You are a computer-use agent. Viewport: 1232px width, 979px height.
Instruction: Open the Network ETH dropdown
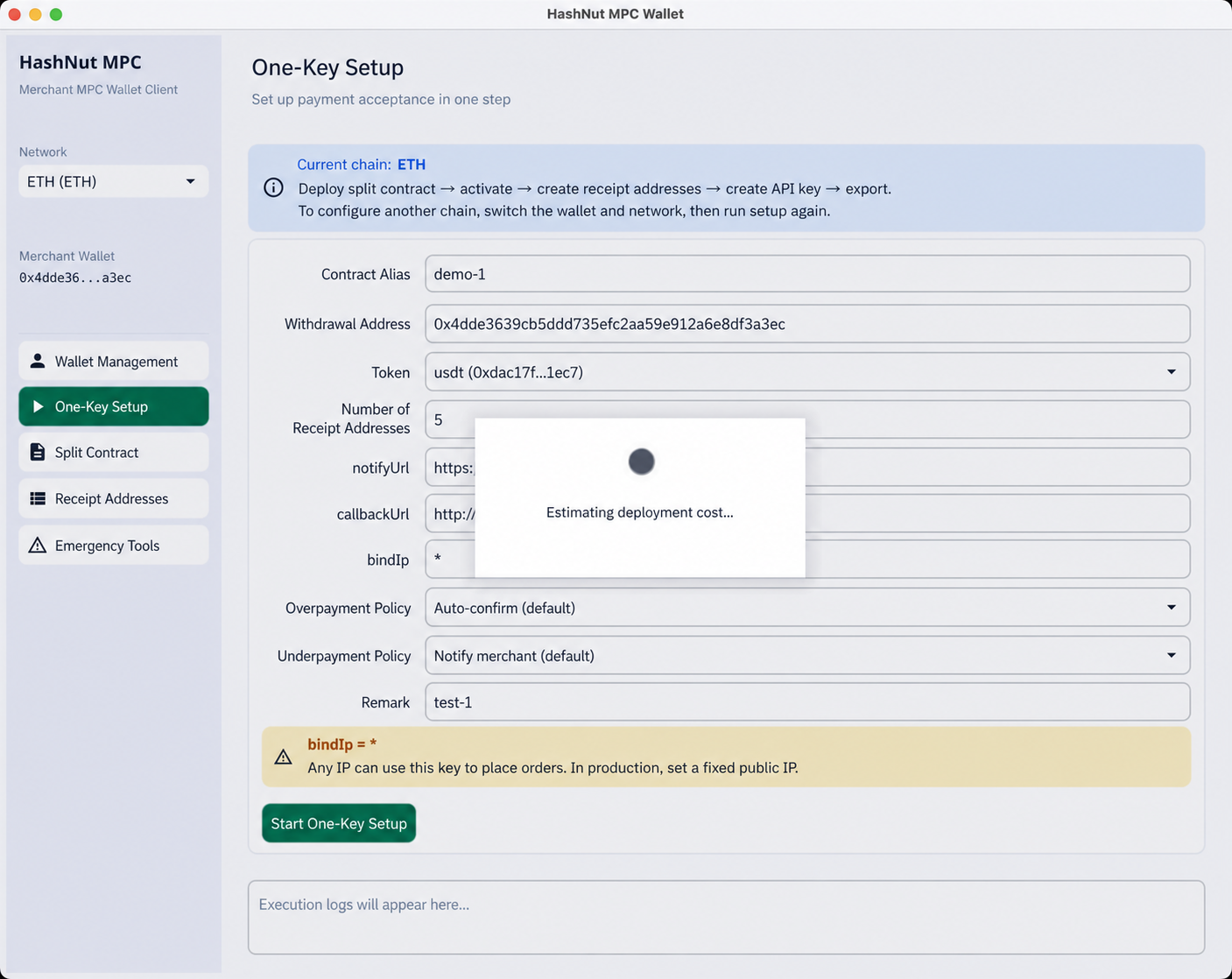click(114, 181)
